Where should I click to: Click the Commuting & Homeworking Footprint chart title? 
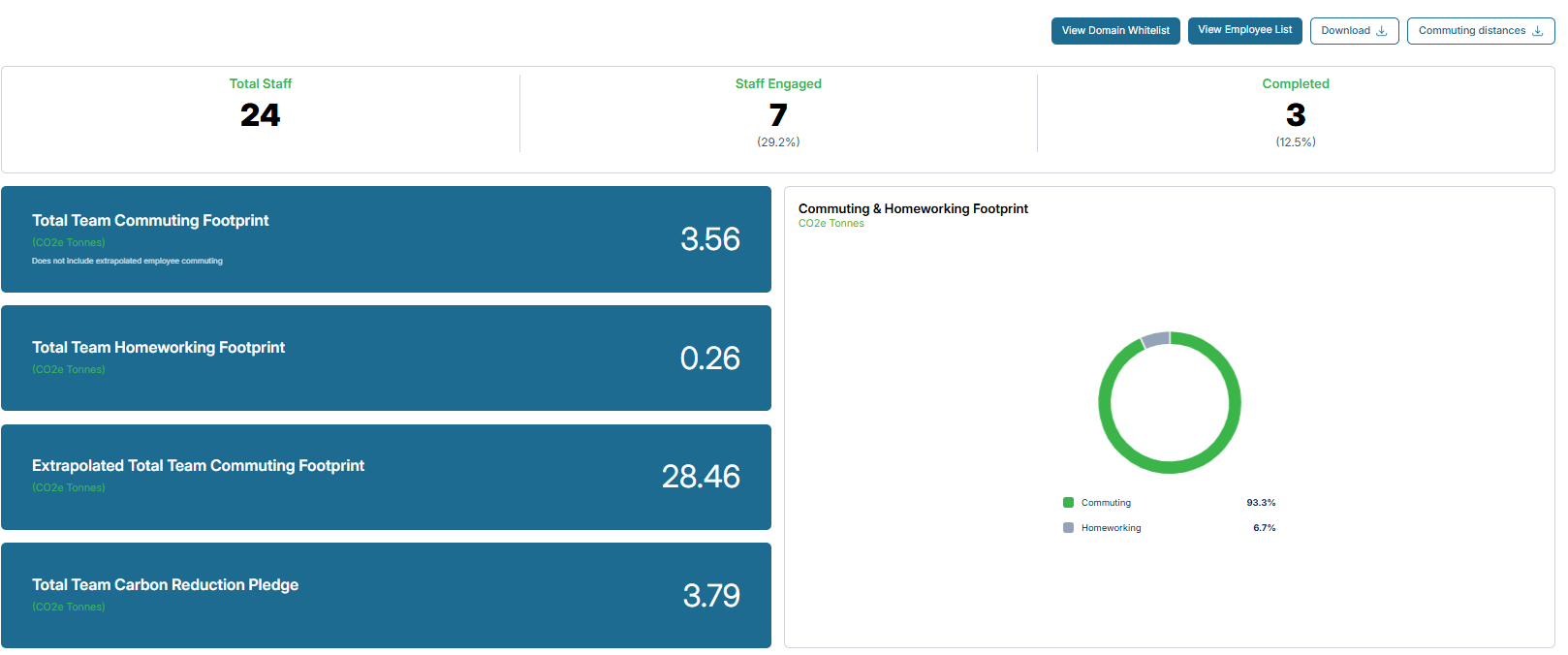(x=913, y=208)
